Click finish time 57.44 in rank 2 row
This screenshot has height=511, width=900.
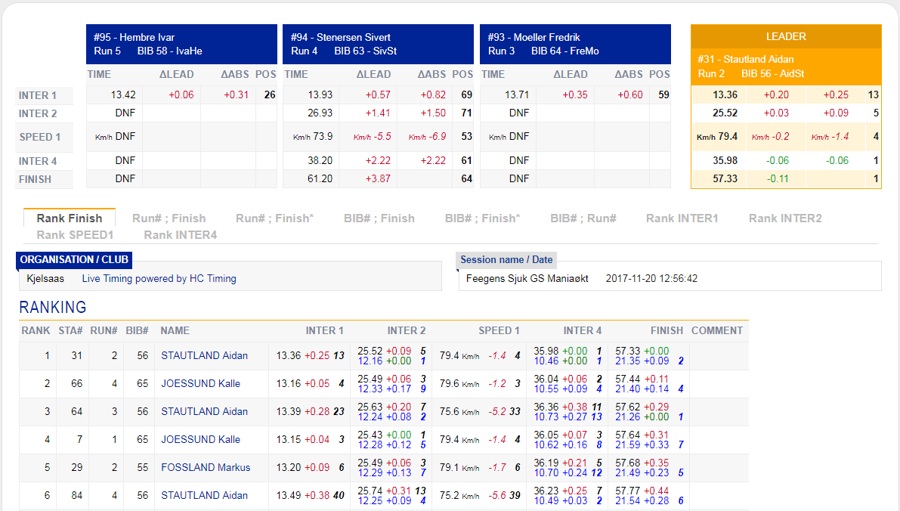(x=627, y=379)
